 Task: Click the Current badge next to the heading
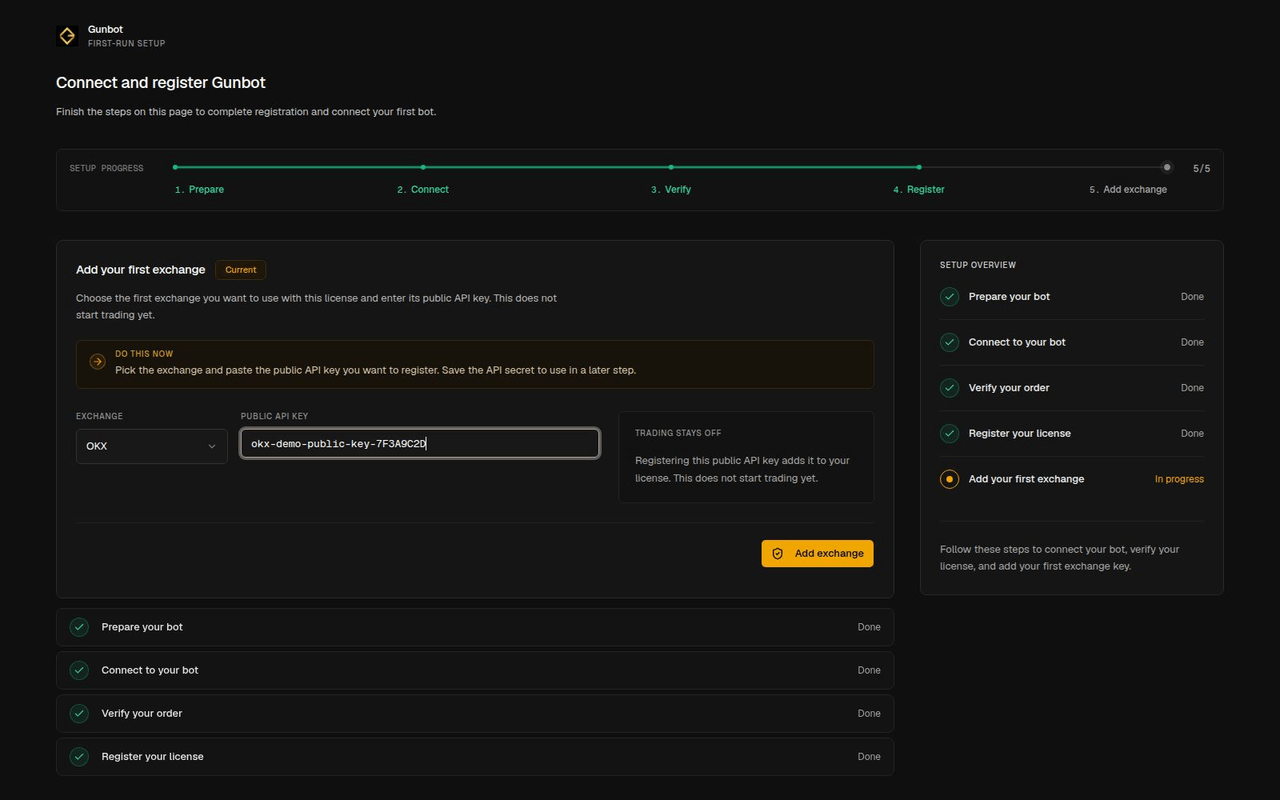tap(241, 270)
